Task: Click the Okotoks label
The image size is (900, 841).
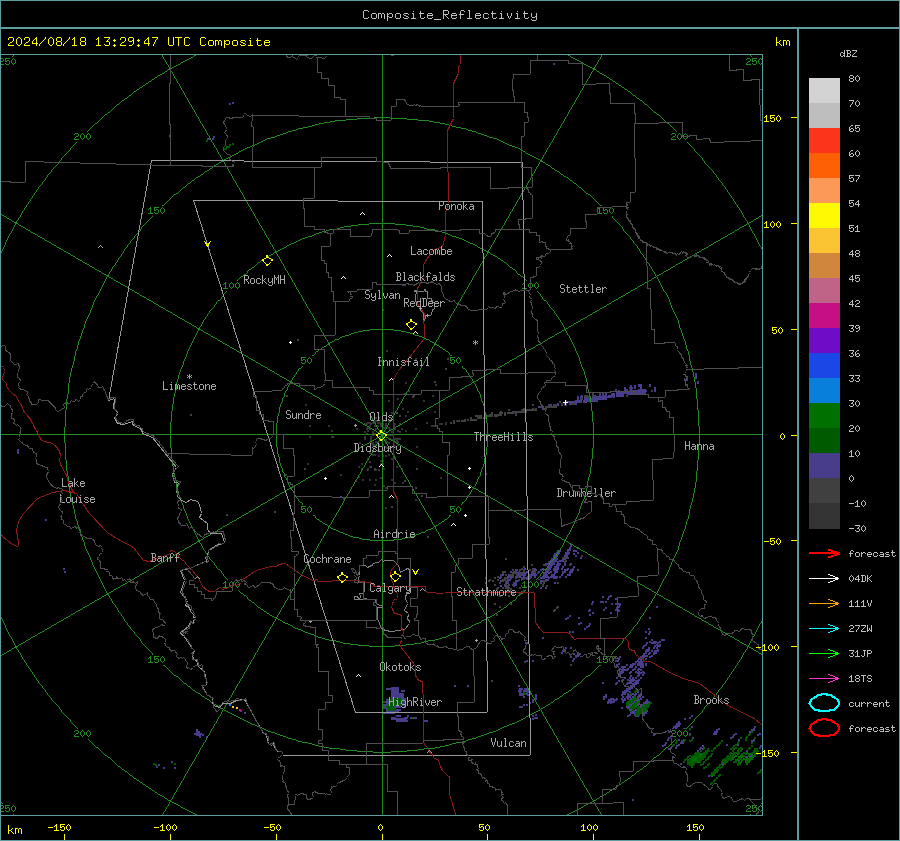Action: pos(400,667)
